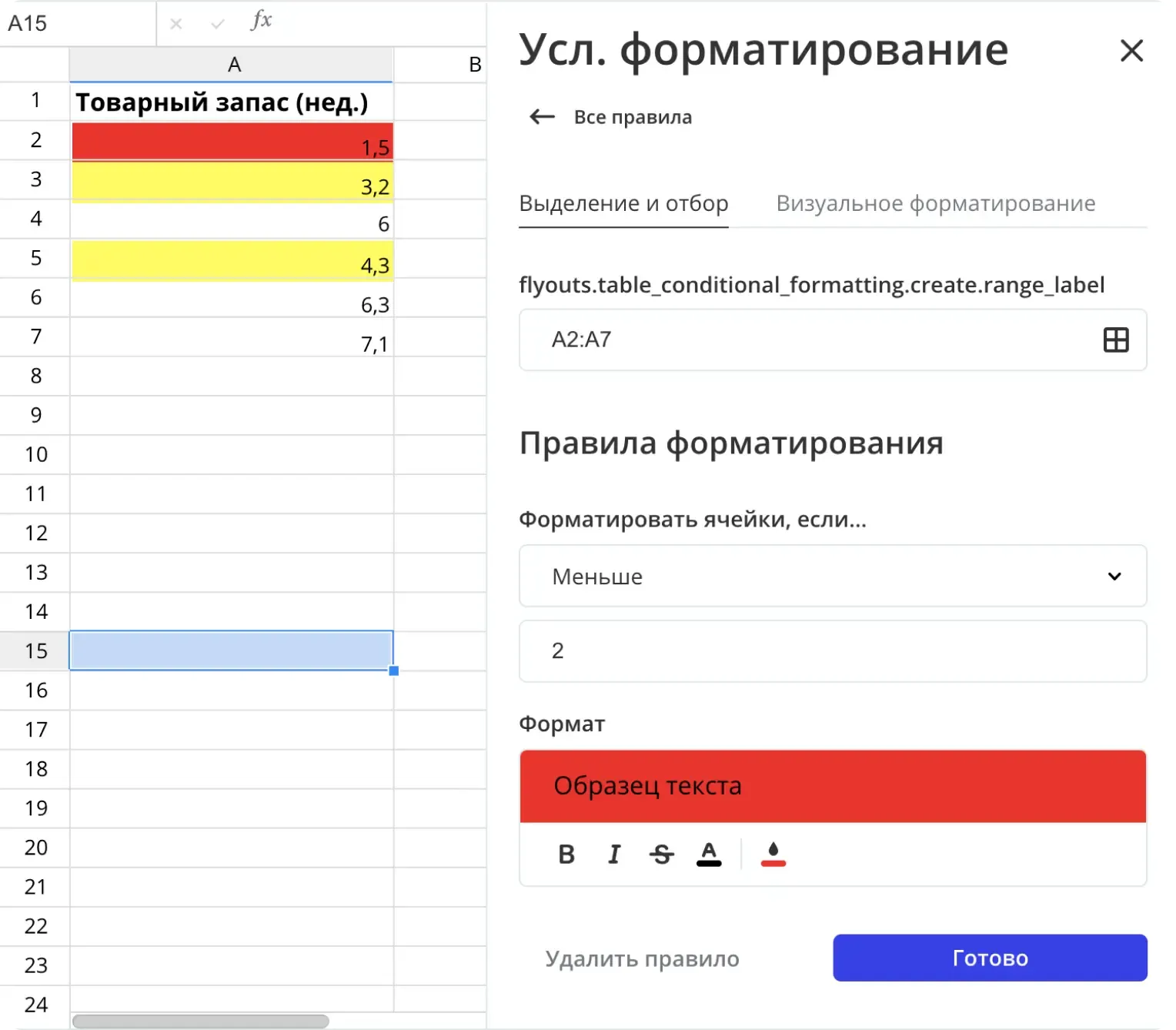Open the range selection grid icon
1176x1030 pixels.
(x=1115, y=339)
